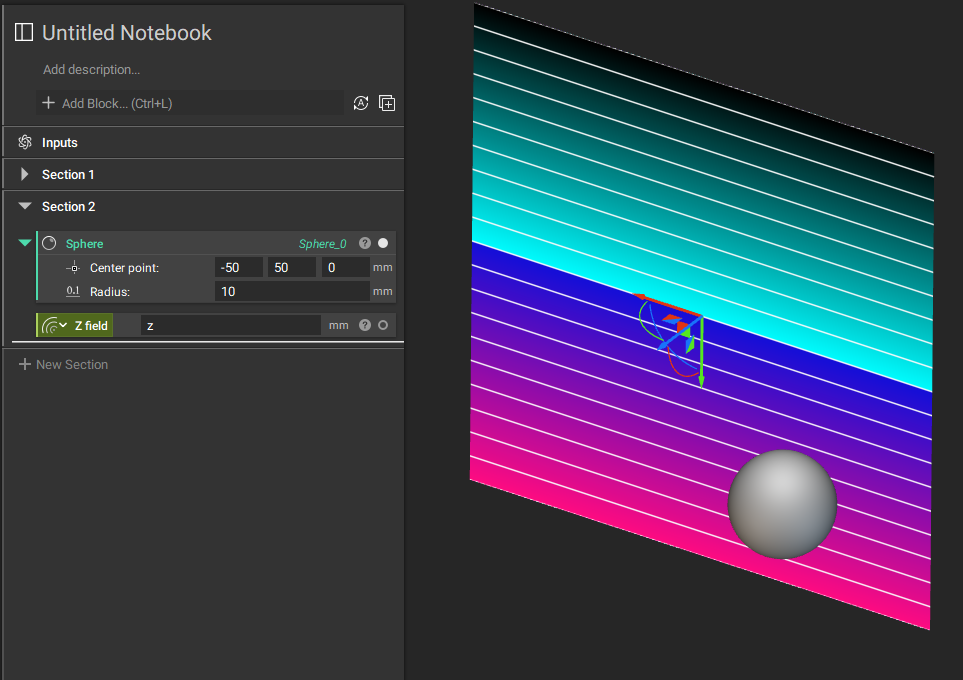Viewport: 963px width, 680px height.
Task: Click the auto-recompute icon beside Add Block
Action: (361, 103)
